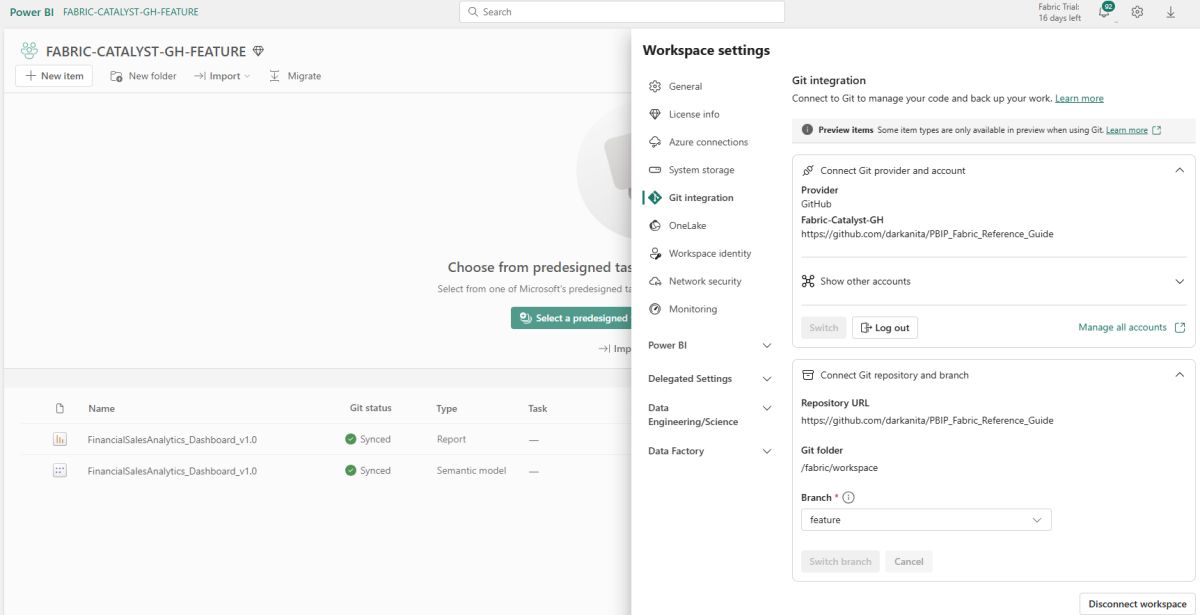The image size is (1200, 615).
Task: Click the New folder button
Action: [x=143, y=76]
